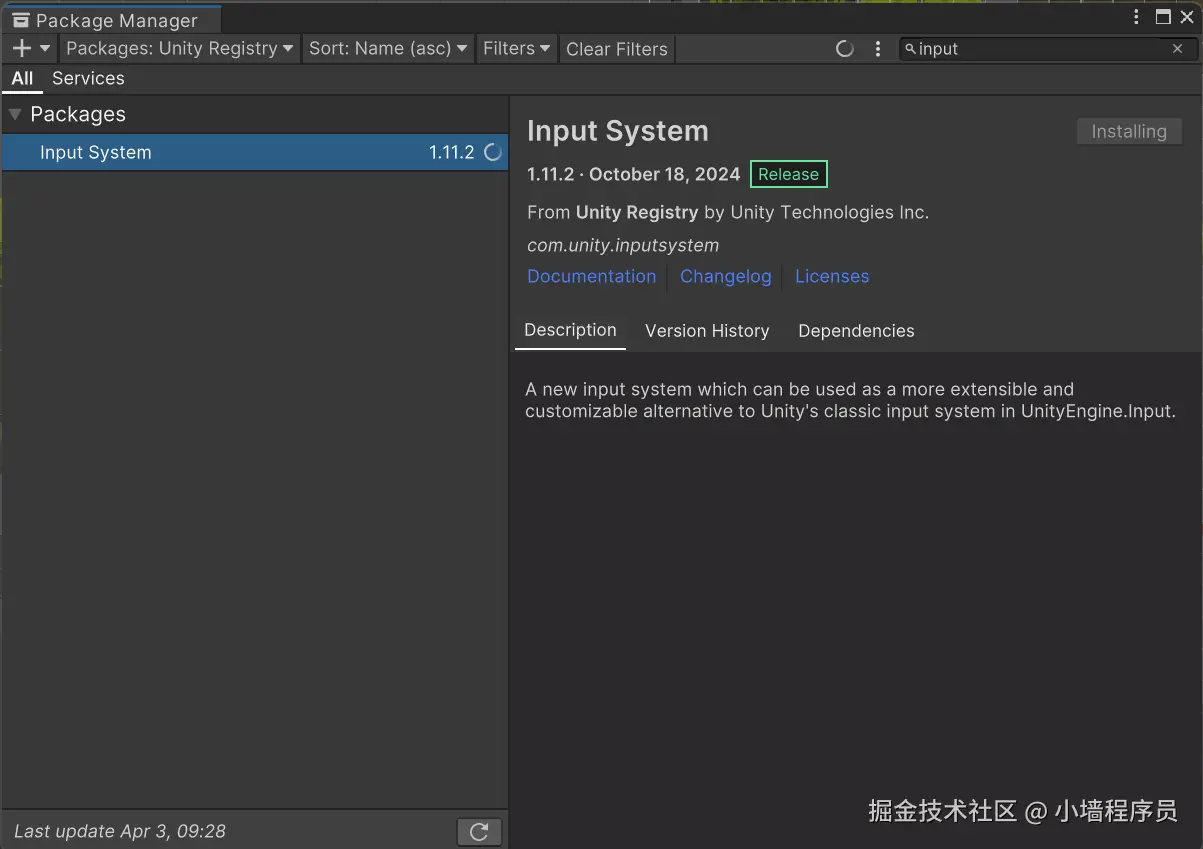Open the Documentation link

(592, 276)
